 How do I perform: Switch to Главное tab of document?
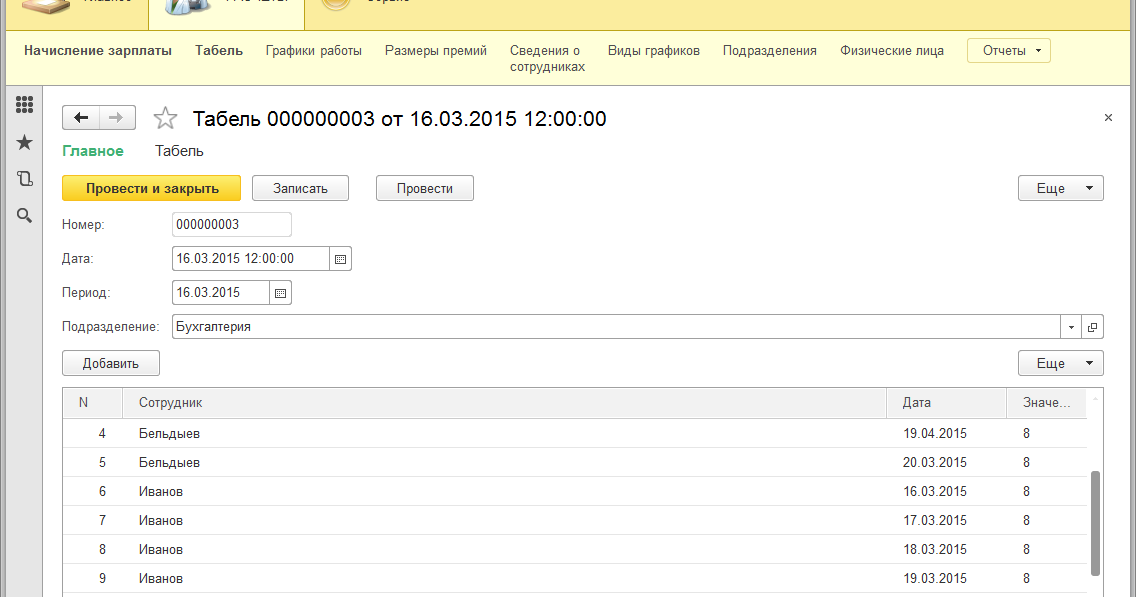pyautogui.click(x=93, y=151)
